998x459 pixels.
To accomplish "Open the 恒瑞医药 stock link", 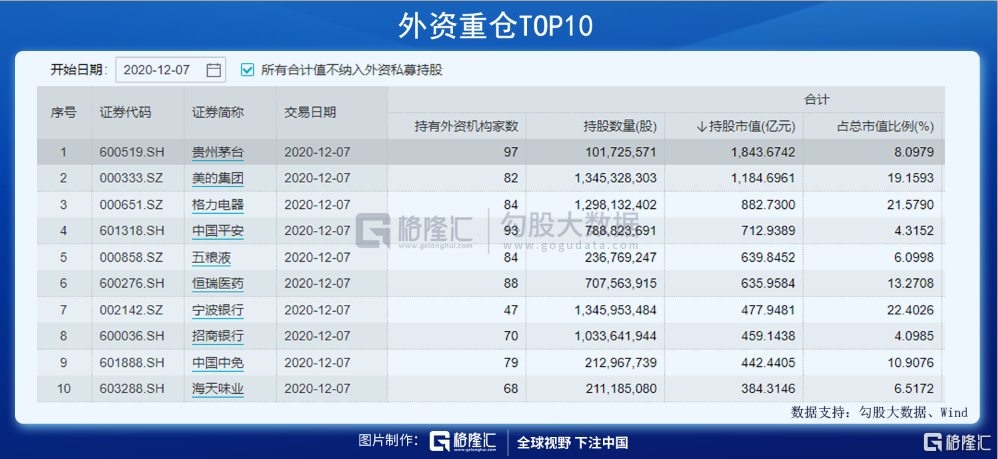I will point(218,283).
